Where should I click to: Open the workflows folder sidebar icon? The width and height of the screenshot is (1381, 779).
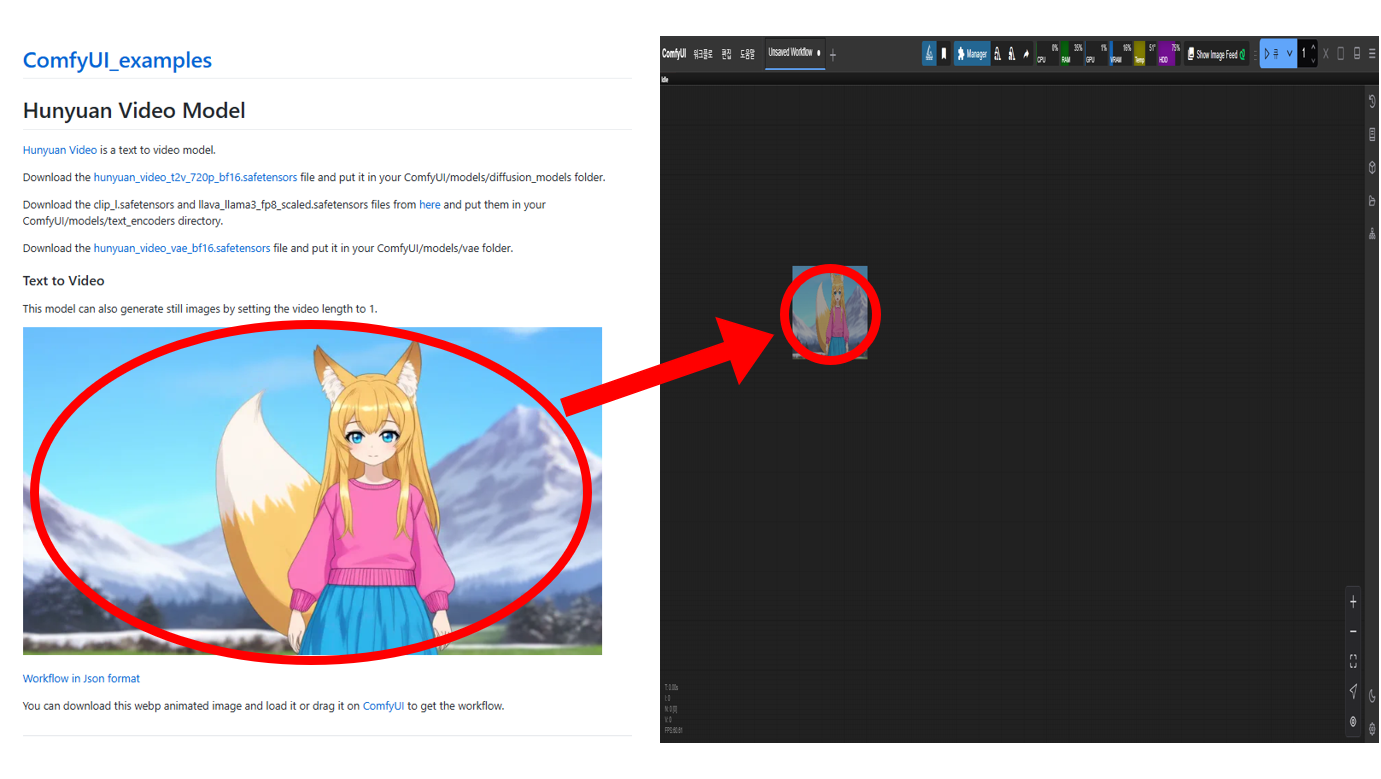coord(1372,201)
